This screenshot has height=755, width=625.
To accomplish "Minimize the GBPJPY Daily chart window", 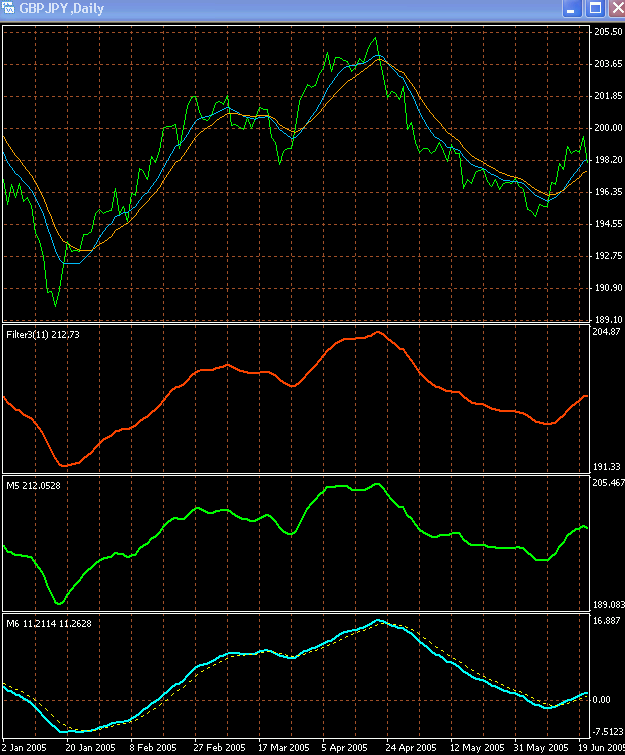I will pyautogui.click(x=572, y=8).
